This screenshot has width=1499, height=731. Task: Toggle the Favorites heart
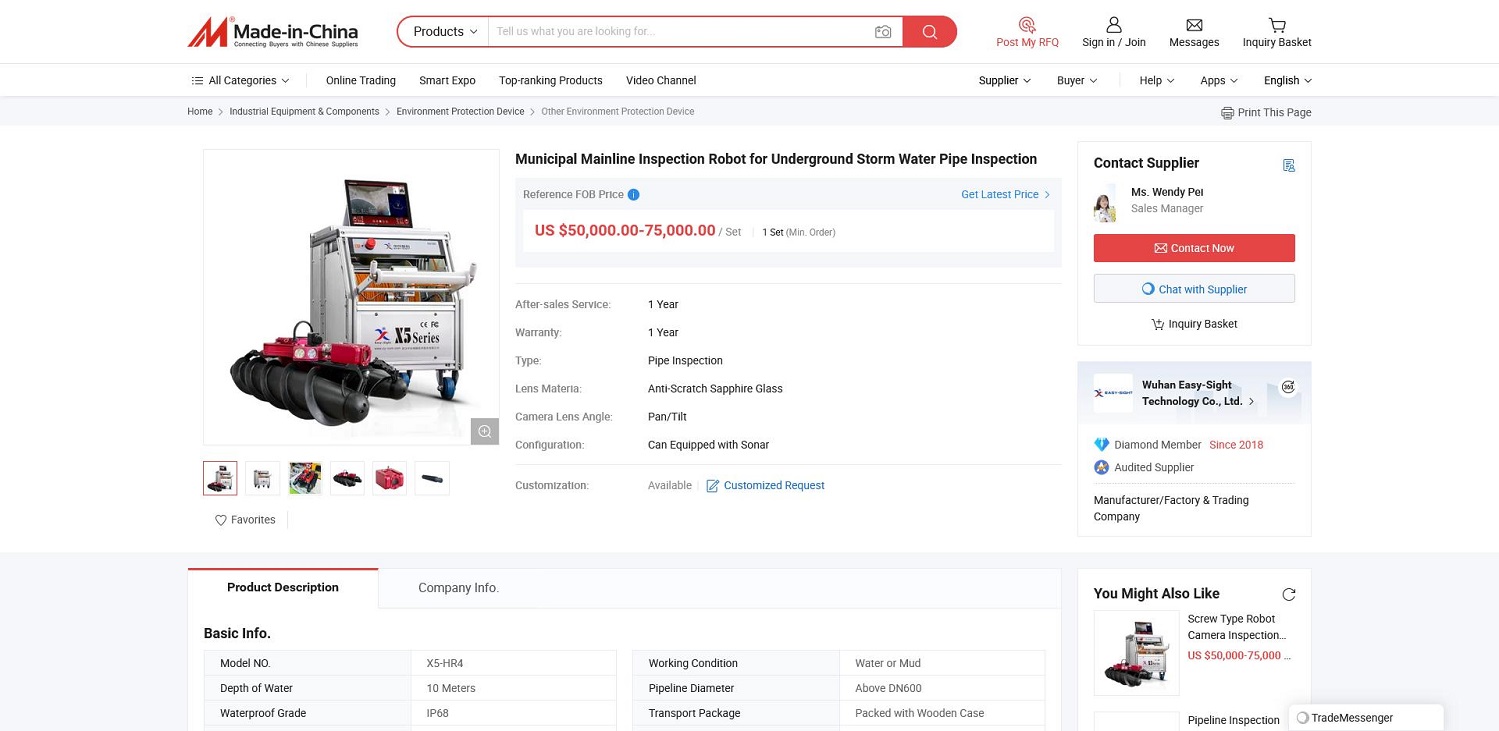(221, 520)
